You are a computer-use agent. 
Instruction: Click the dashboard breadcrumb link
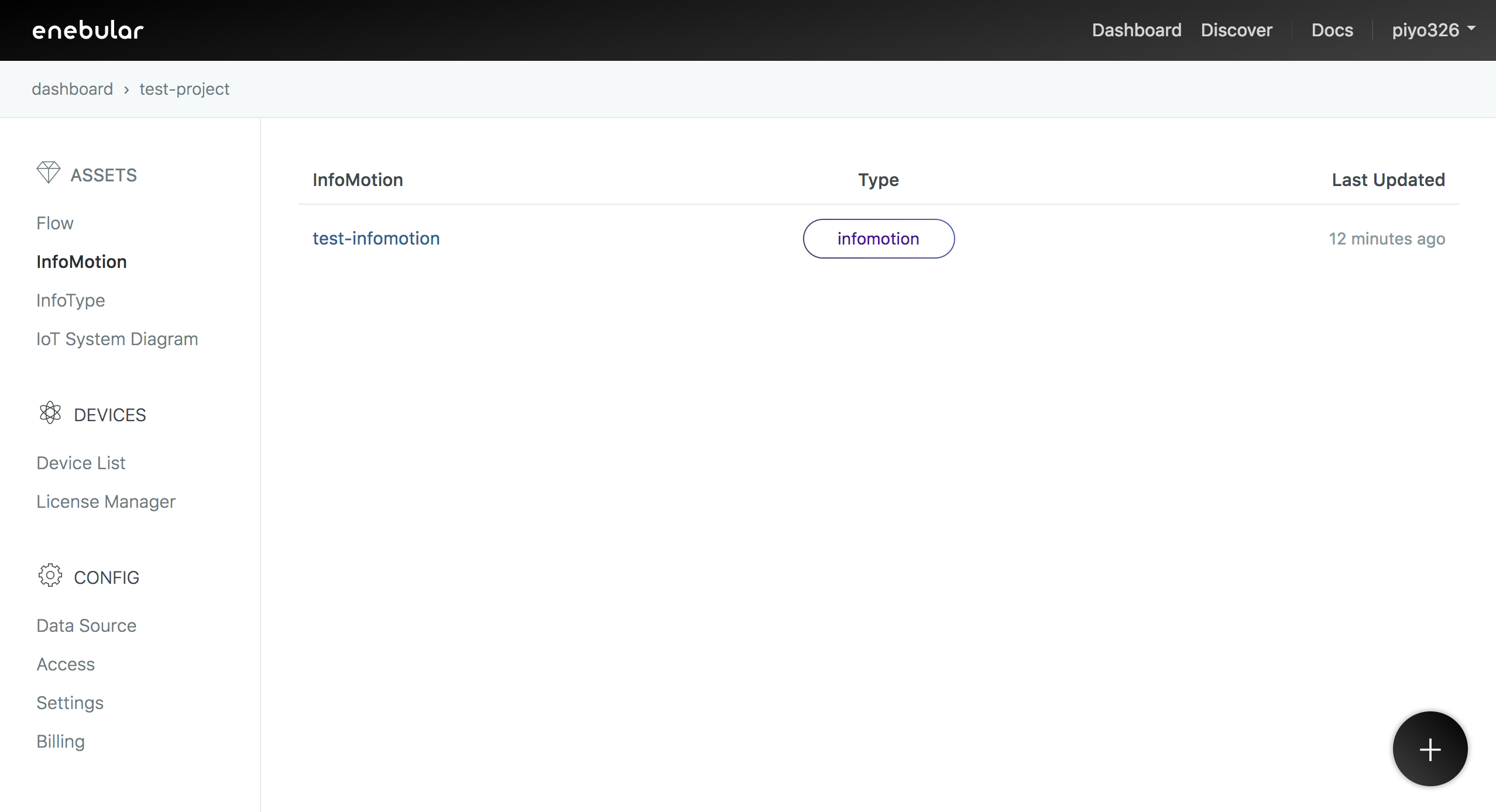click(x=73, y=90)
